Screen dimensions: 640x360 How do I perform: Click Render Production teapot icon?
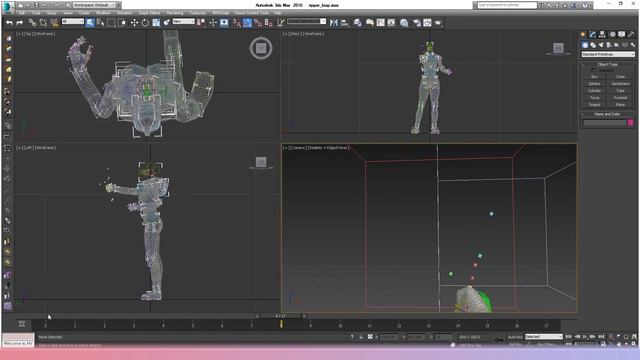point(438,23)
